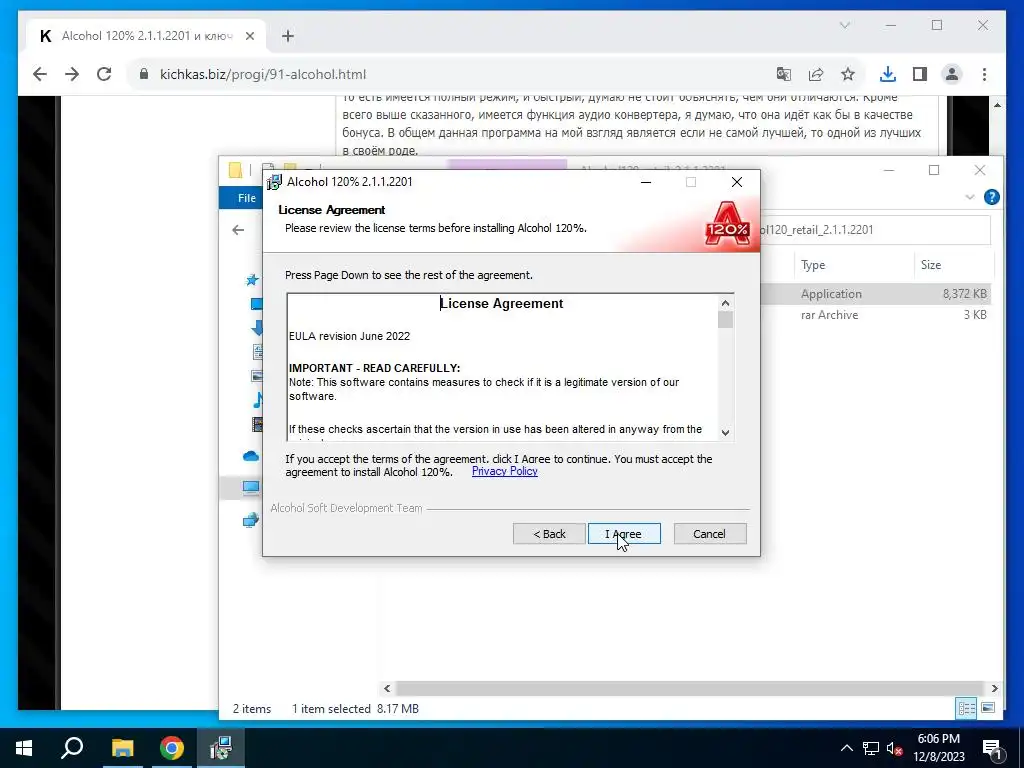Click the Explorer horizontal scrollbar track
The image size is (1024, 768).
coord(690,688)
